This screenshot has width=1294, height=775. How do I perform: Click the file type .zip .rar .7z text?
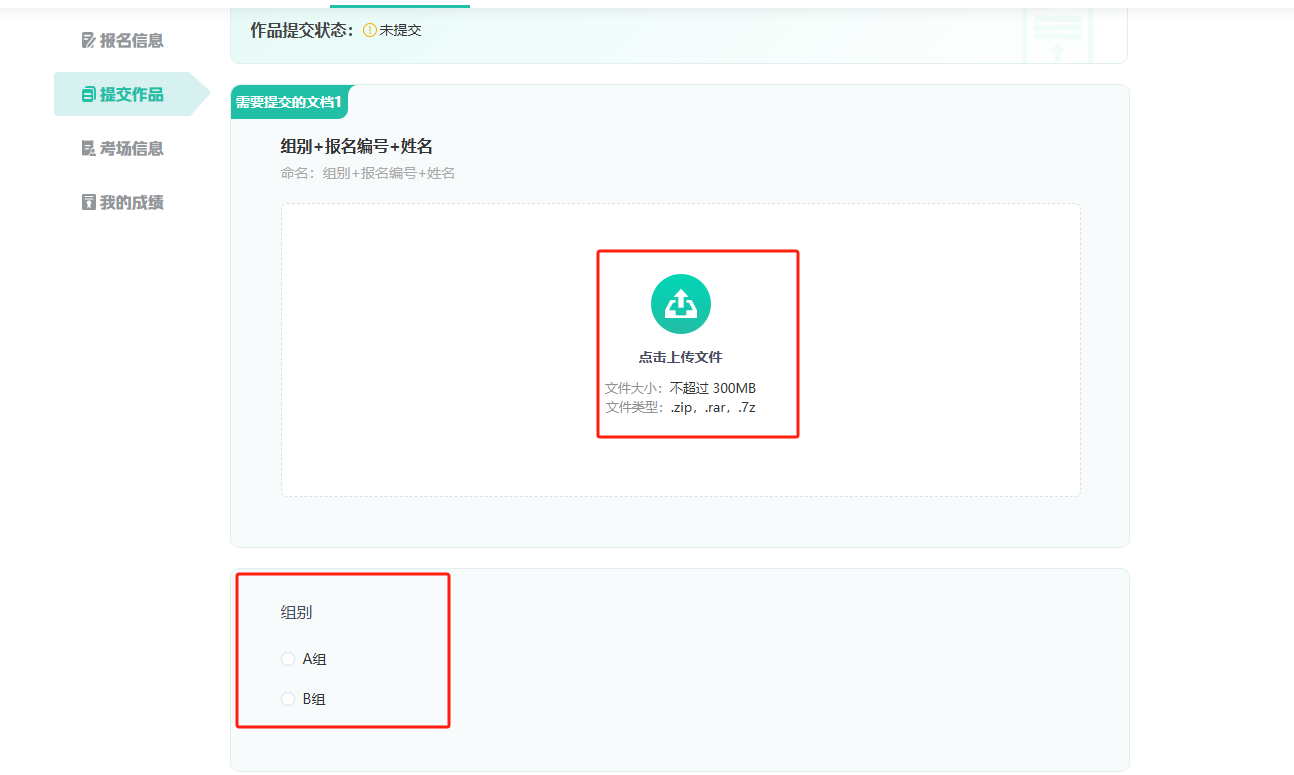[712, 407]
